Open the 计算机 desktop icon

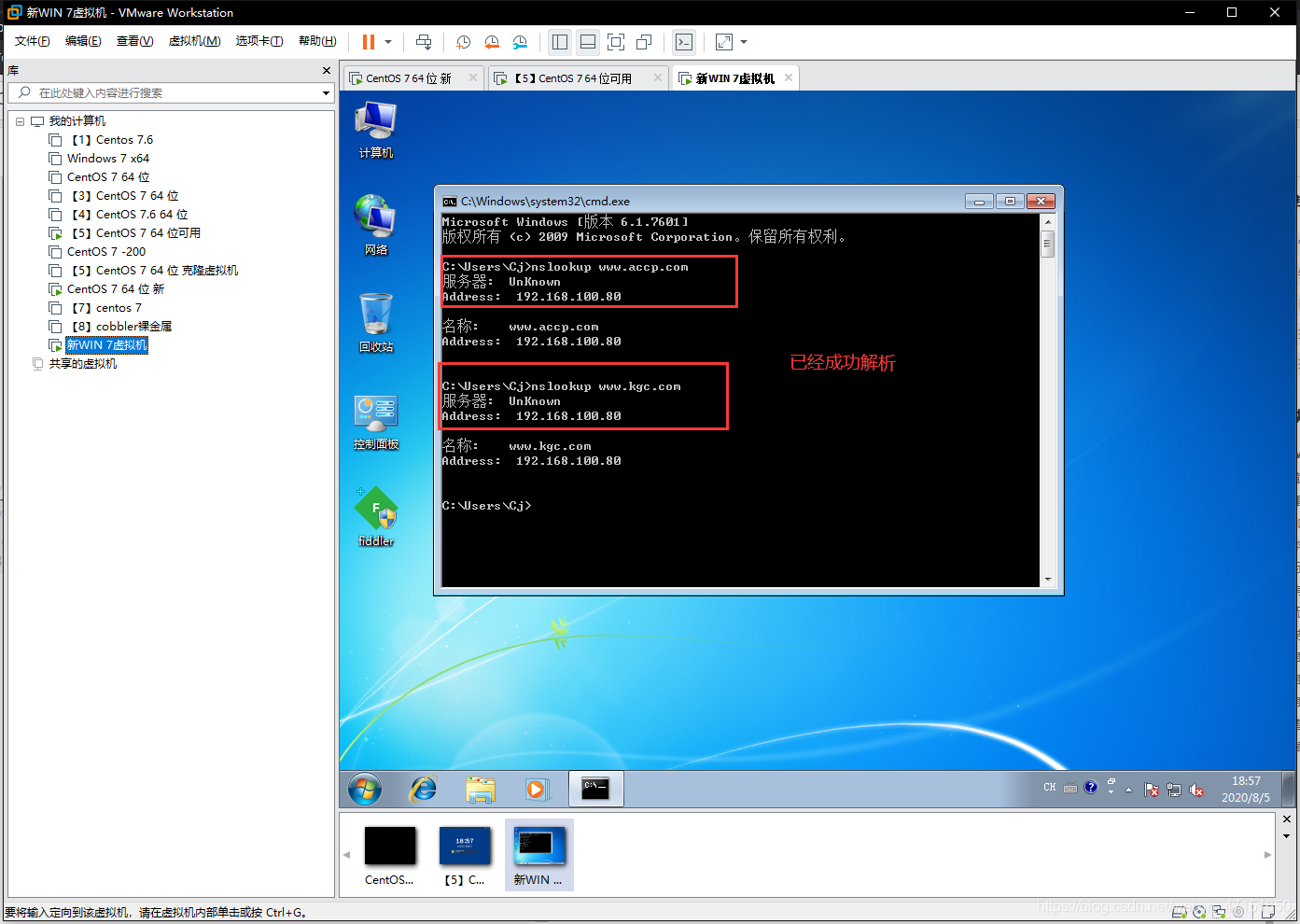376,130
